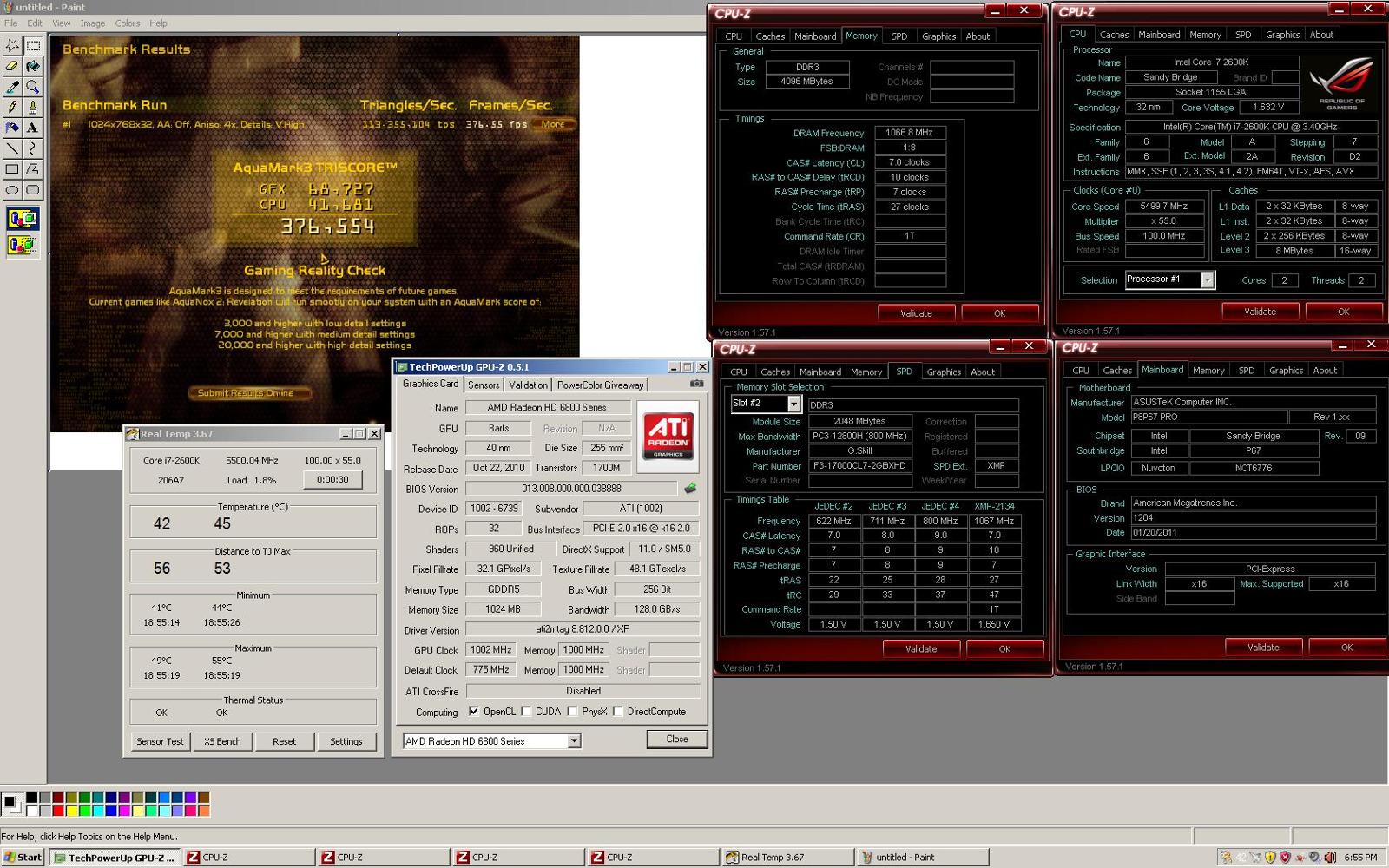The image size is (1389, 868).
Task: Pick the bright red color swatch
Action: point(58,811)
